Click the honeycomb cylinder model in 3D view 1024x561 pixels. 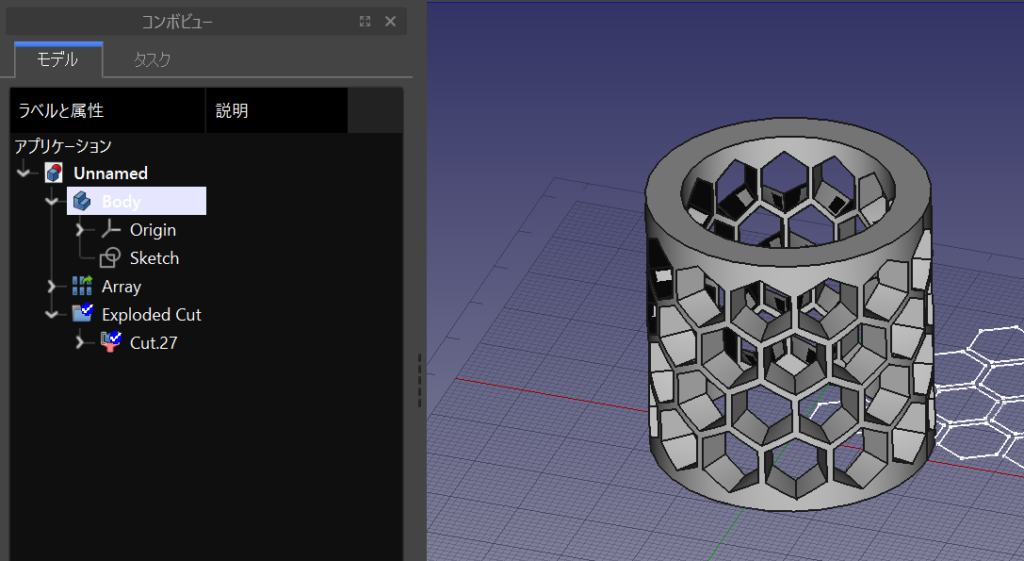(789, 313)
